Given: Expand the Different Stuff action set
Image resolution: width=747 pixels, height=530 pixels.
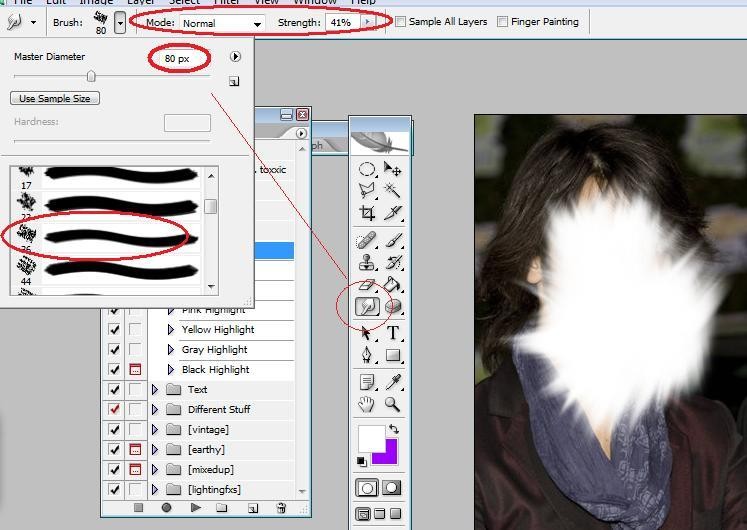Looking at the screenshot, I should pos(154,410).
